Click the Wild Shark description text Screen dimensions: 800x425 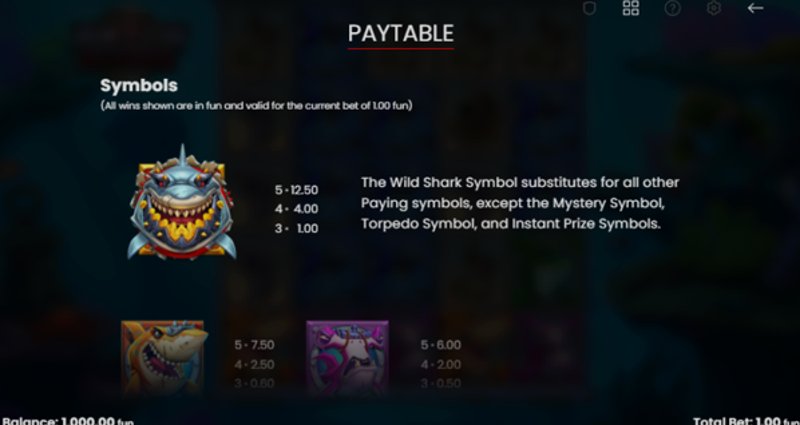click(520, 204)
